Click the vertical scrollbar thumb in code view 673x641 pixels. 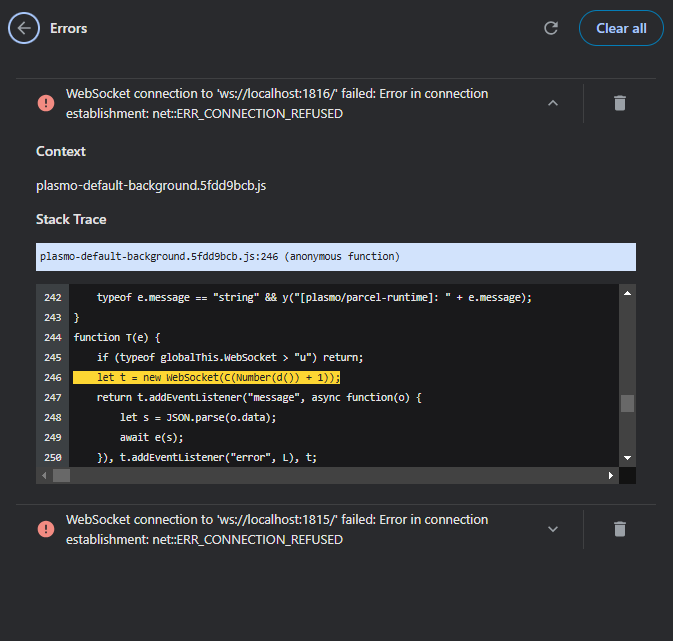pos(627,404)
